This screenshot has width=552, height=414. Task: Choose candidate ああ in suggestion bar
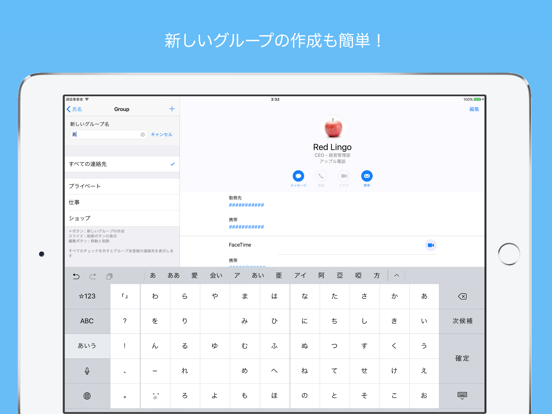[174, 276]
